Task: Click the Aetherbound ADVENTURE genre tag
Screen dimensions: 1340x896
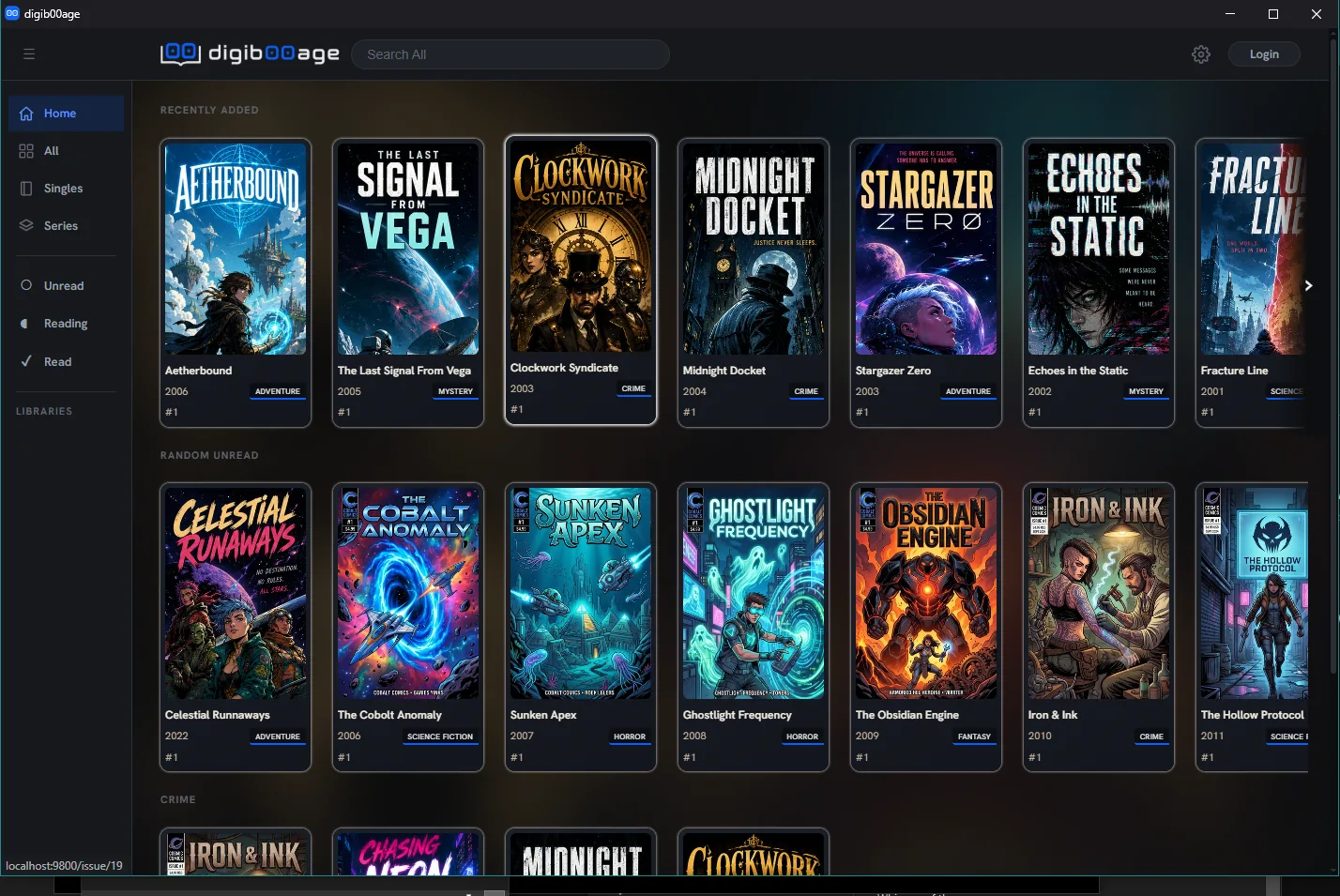Action: [x=278, y=391]
